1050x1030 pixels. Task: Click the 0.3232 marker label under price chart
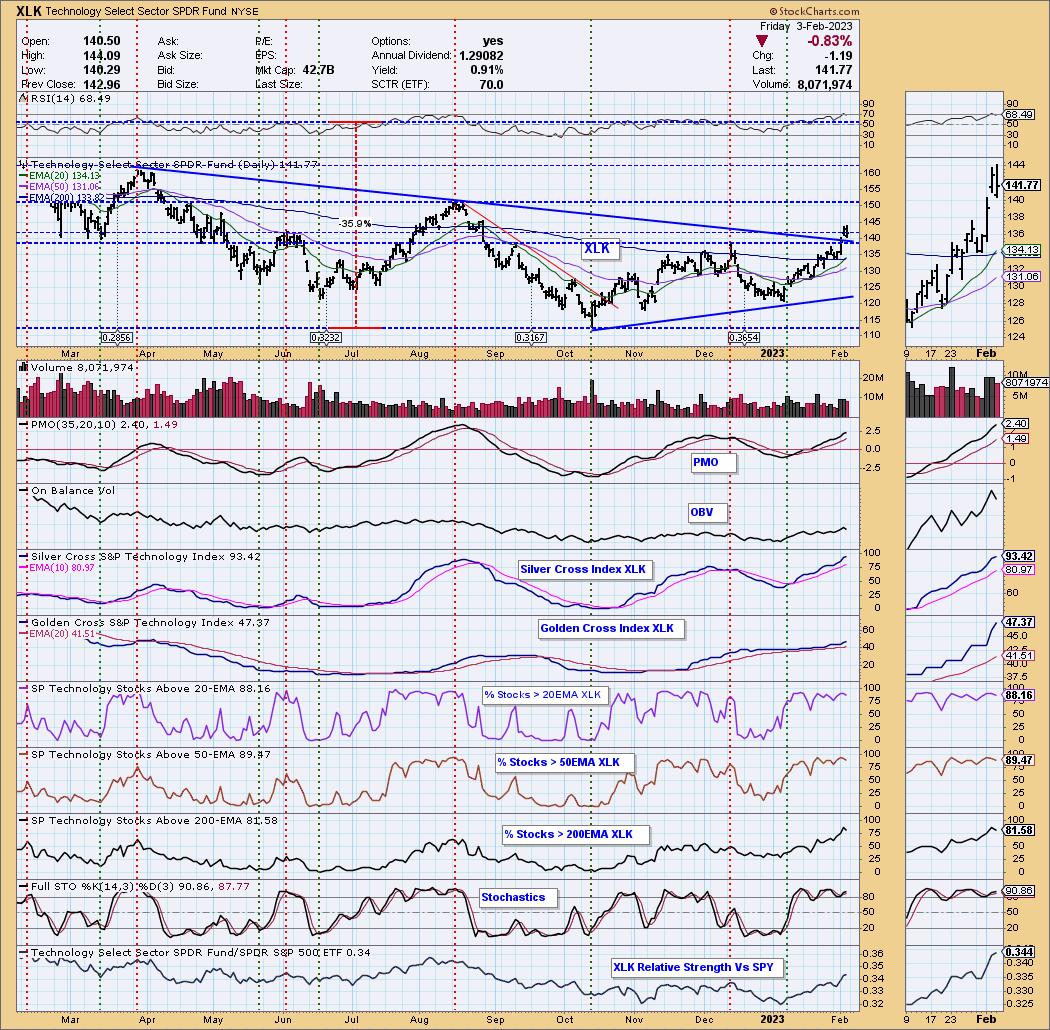(x=325, y=338)
